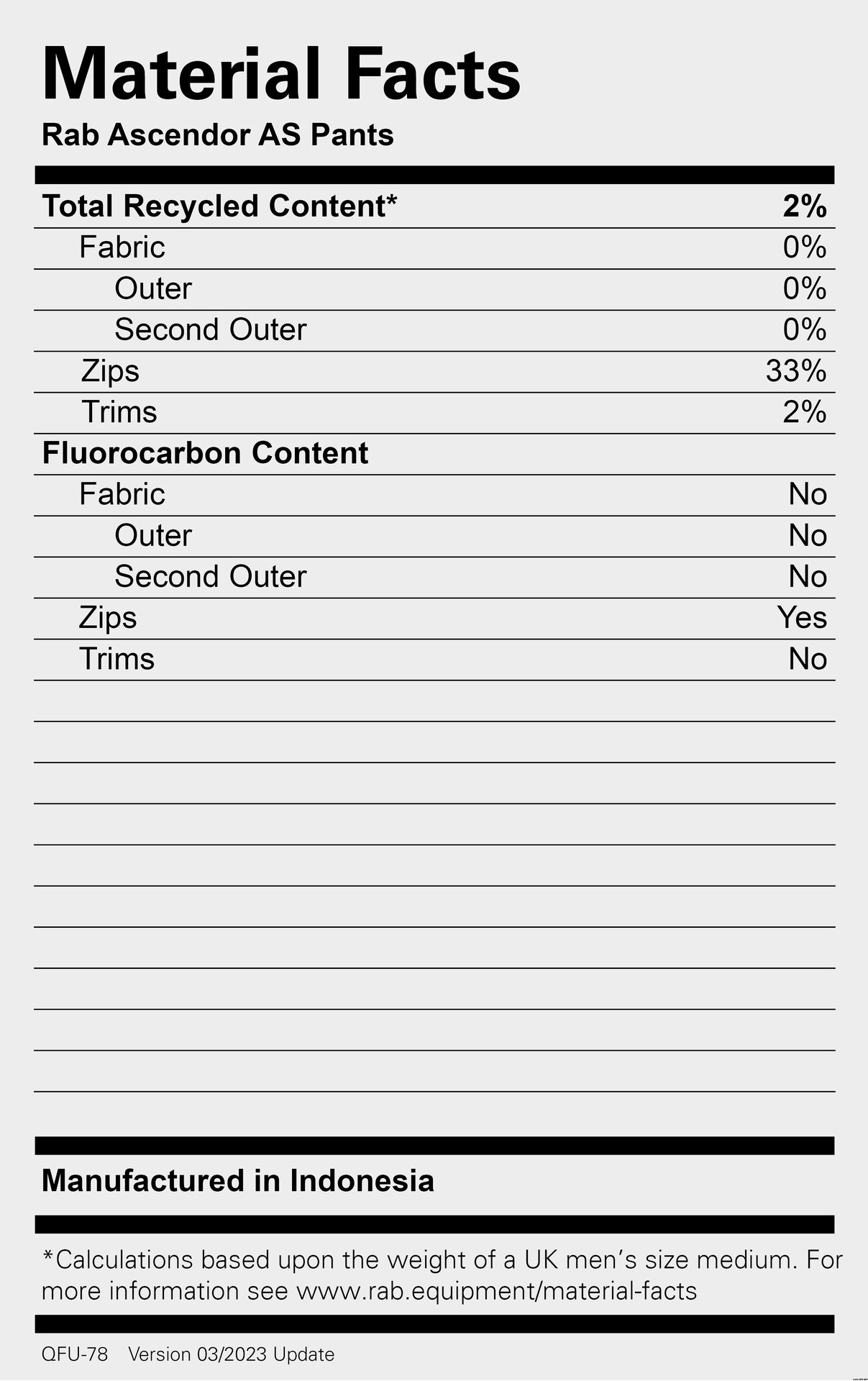The height and width of the screenshot is (1381, 868).
Task: Select Zips label under Fluorocarbon Content
Action: pos(108,618)
